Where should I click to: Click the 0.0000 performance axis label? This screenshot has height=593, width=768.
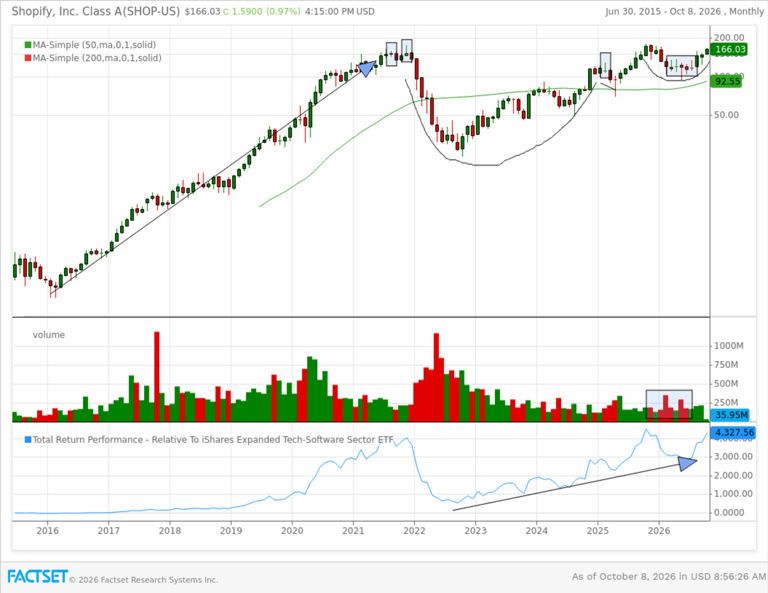729,513
